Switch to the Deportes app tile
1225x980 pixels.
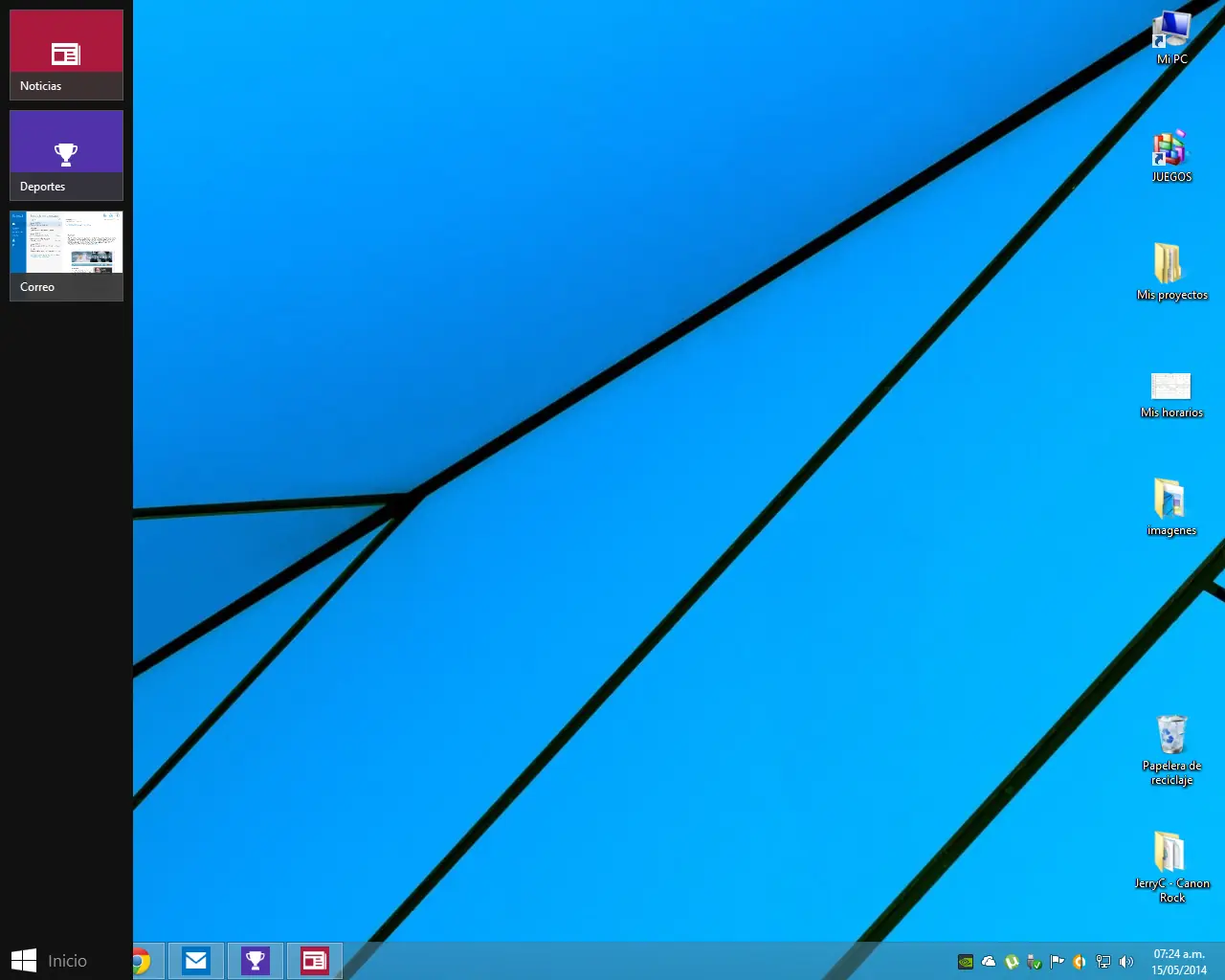coord(66,155)
